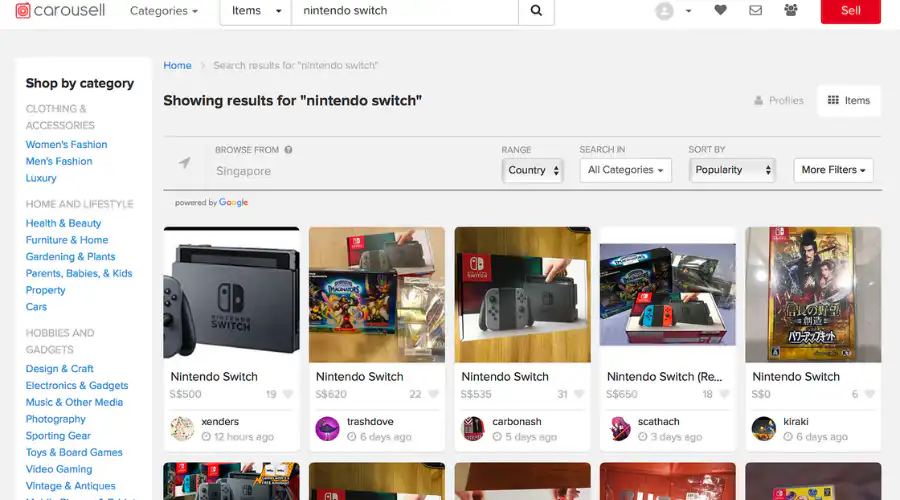The image size is (900, 500).
Task: Like the S$620 Nintendo Switch listing
Action: pos(433,394)
